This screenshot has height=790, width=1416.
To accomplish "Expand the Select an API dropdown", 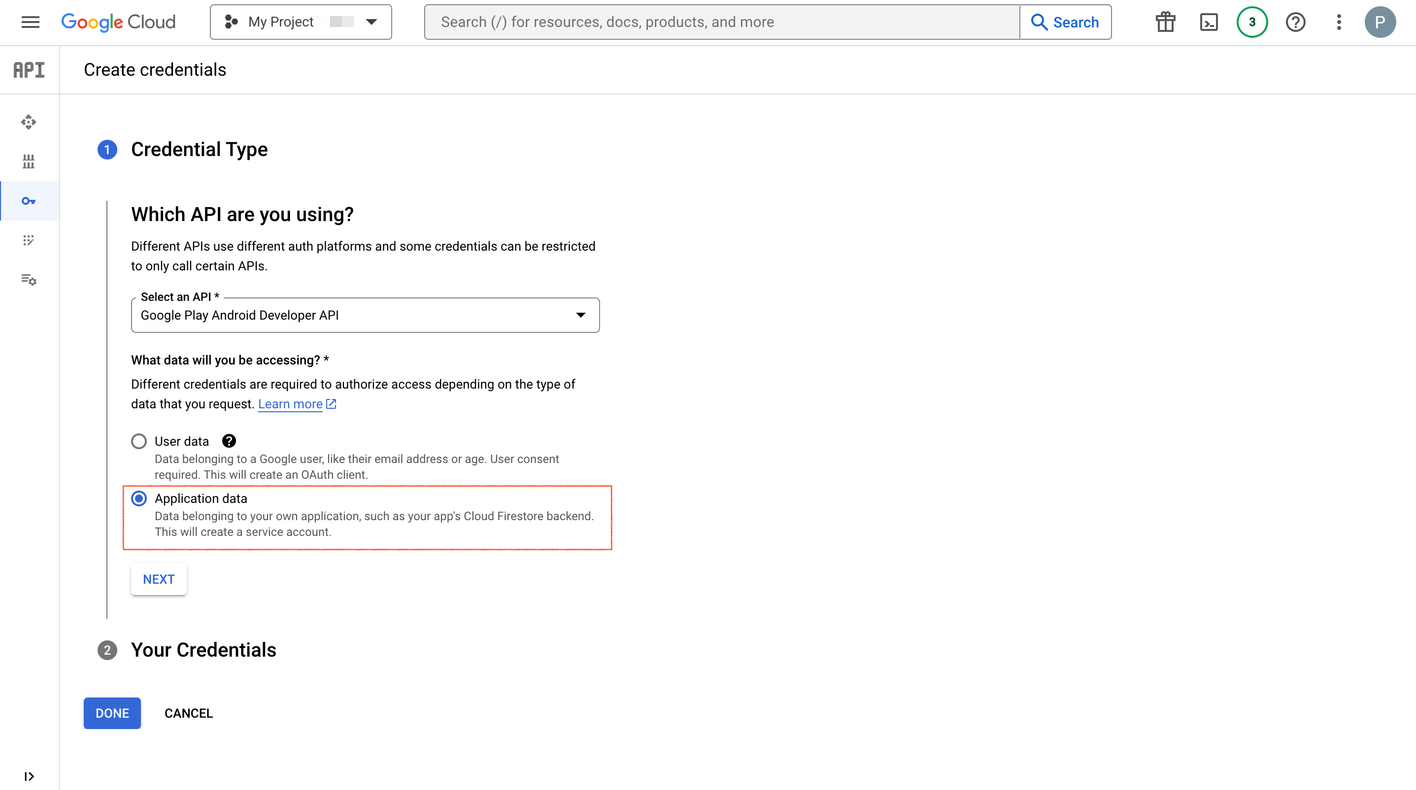I will 365,315.
